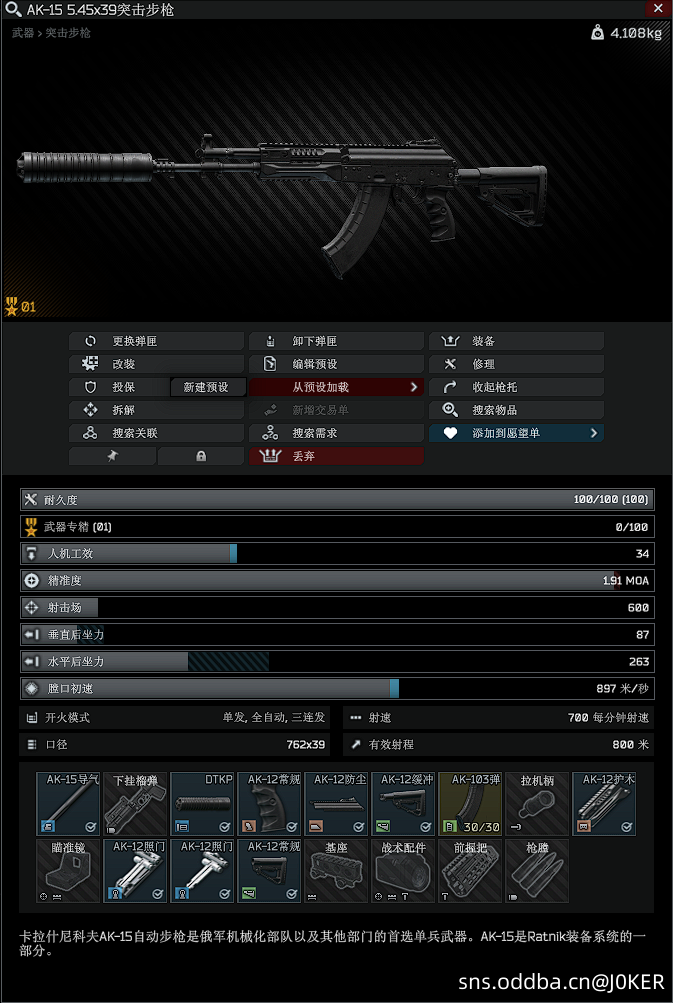
Task: Click the AK-103 magazine slot showing 30/30
Action: pyautogui.click(x=470, y=804)
